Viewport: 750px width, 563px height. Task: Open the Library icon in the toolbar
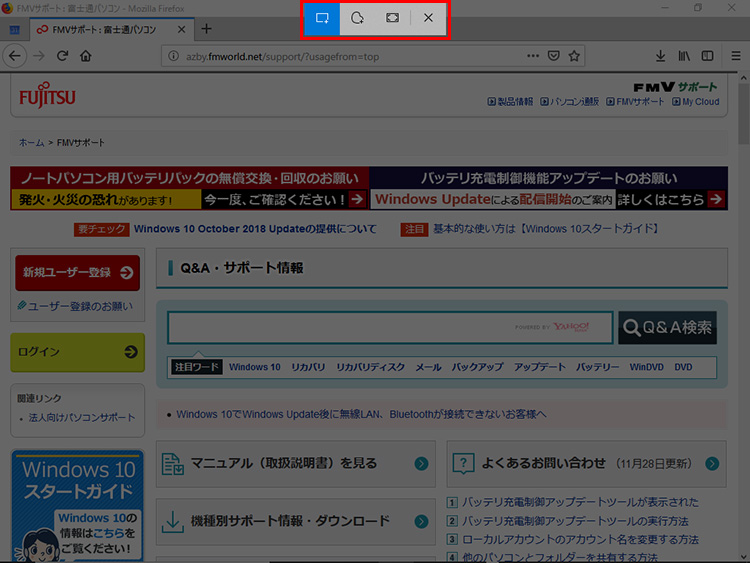pos(685,56)
